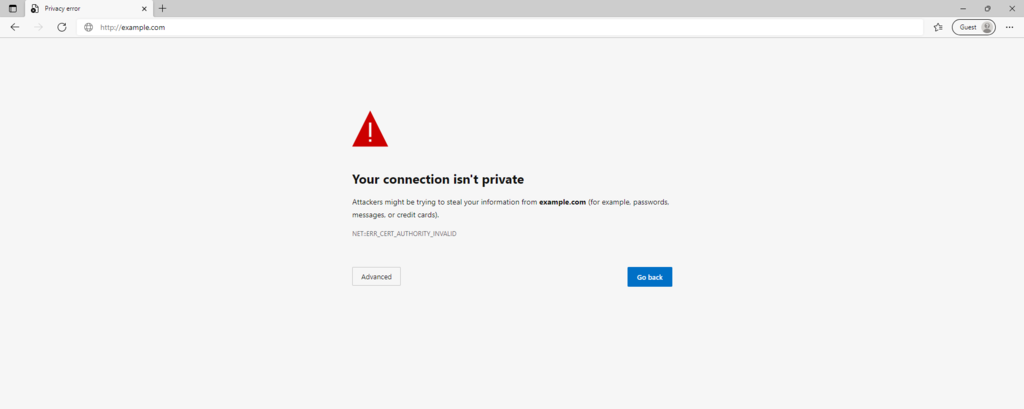Open the tab actions menu icon
Image resolution: width=1024 pixels, height=409 pixels.
12,8
